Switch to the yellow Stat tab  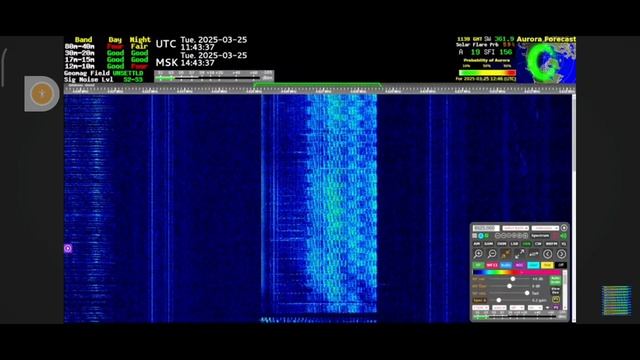point(548,265)
